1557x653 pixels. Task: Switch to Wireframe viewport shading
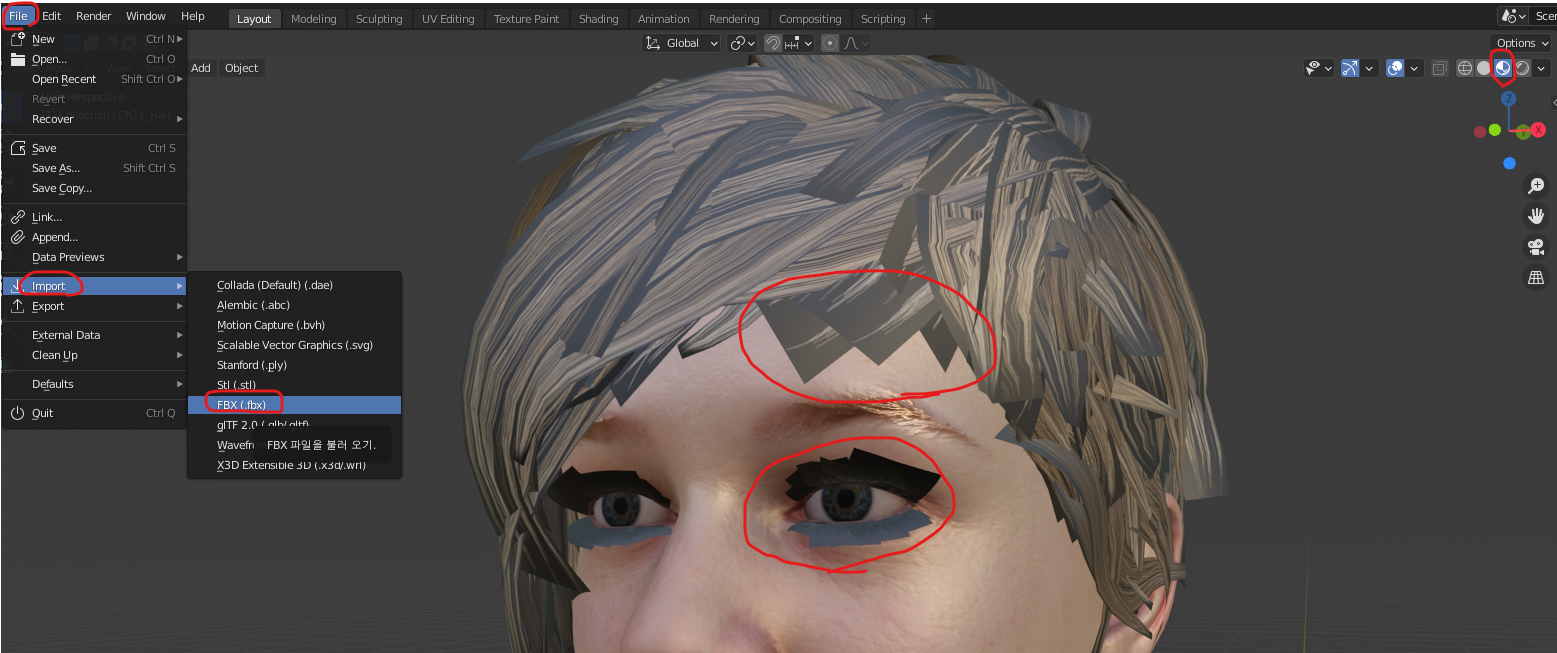click(1465, 68)
